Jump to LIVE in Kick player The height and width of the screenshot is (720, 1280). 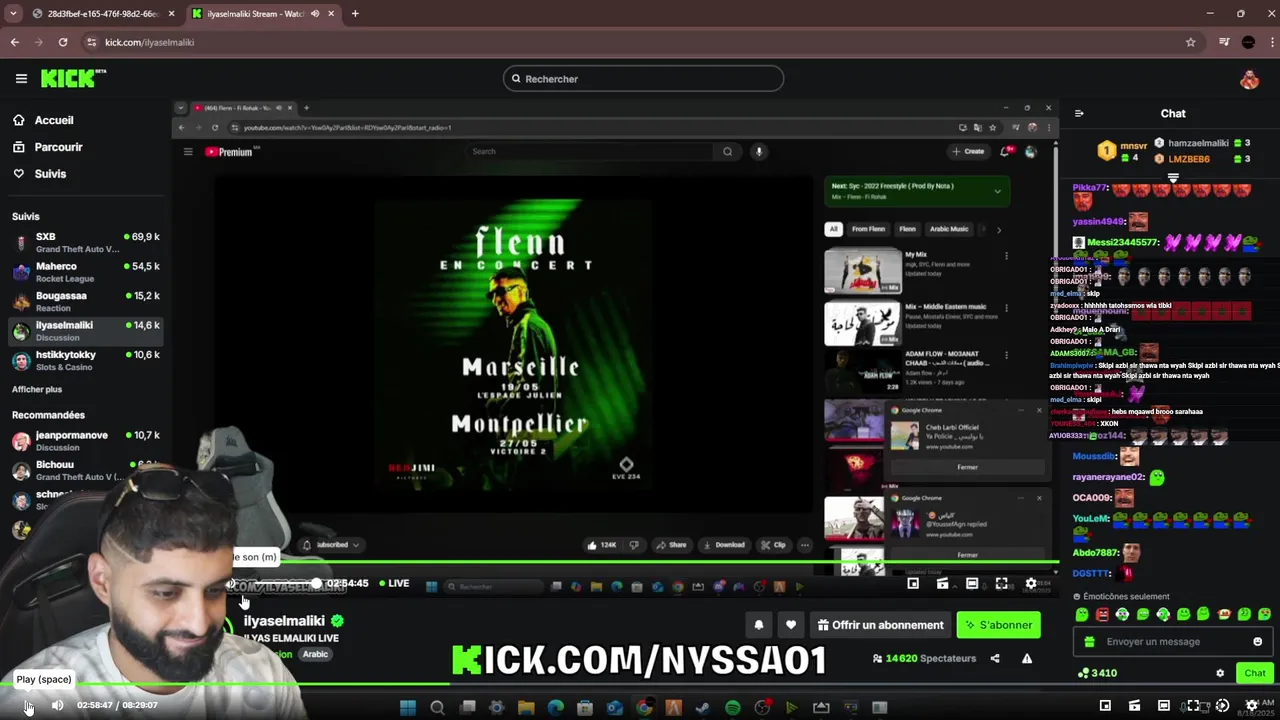pyautogui.click(x=393, y=583)
